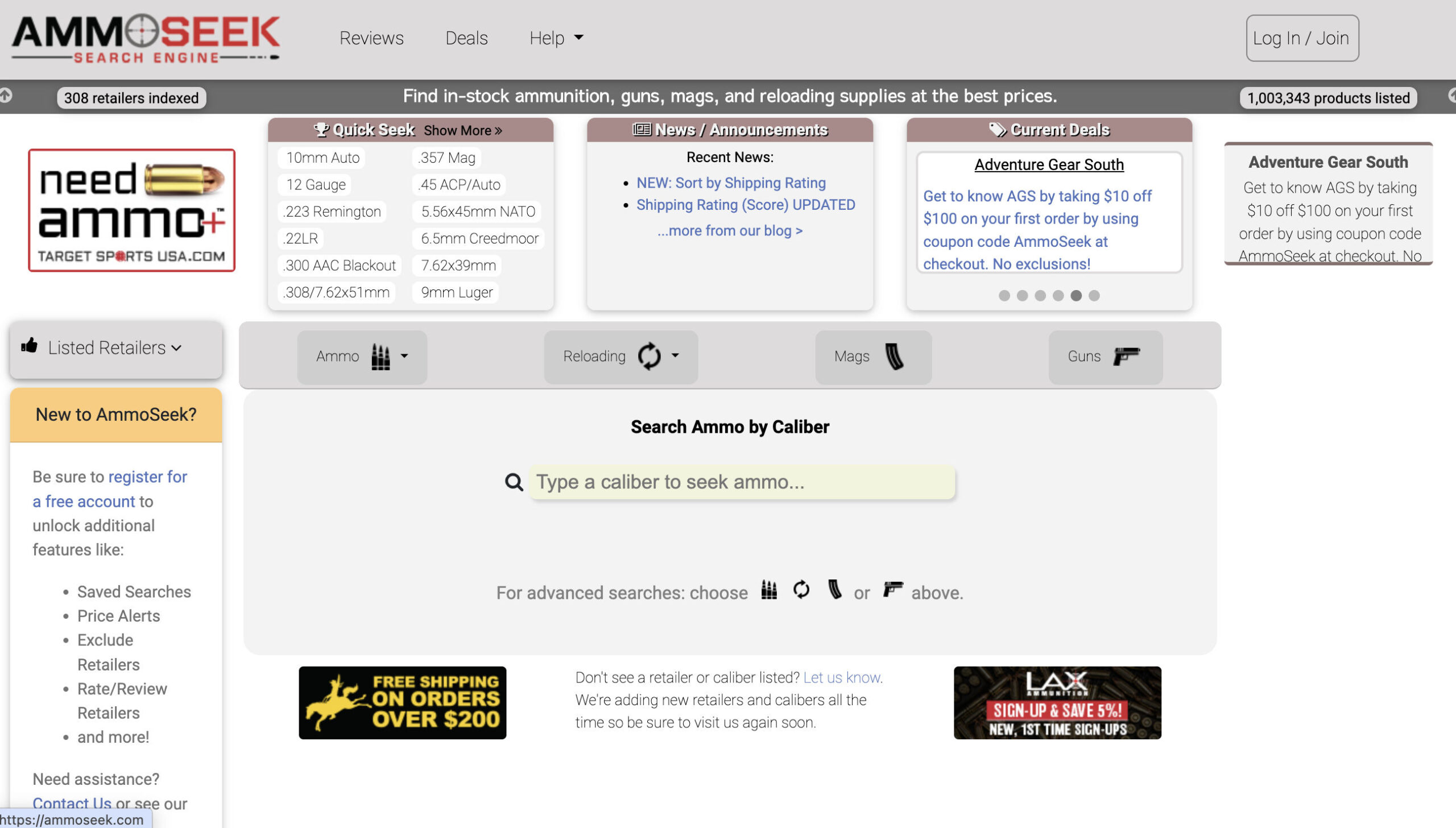Quick seek 6.5mm Creedmoor ammo

click(478, 238)
